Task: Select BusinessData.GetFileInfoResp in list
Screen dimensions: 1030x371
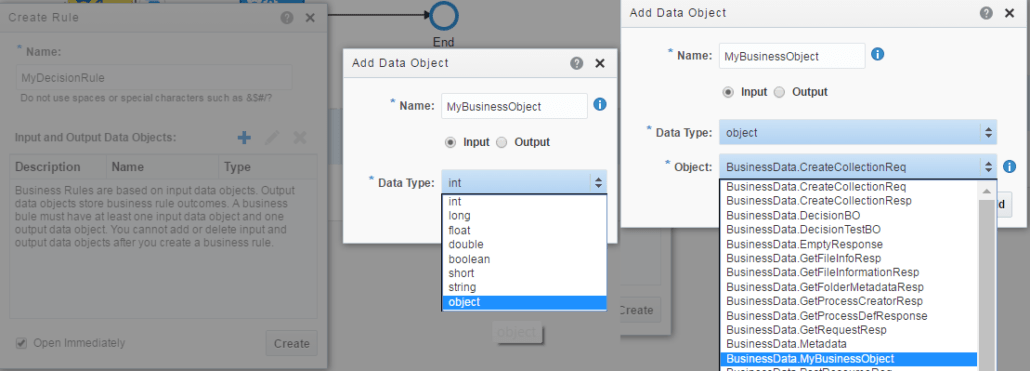Action: click(x=849, y=258)
